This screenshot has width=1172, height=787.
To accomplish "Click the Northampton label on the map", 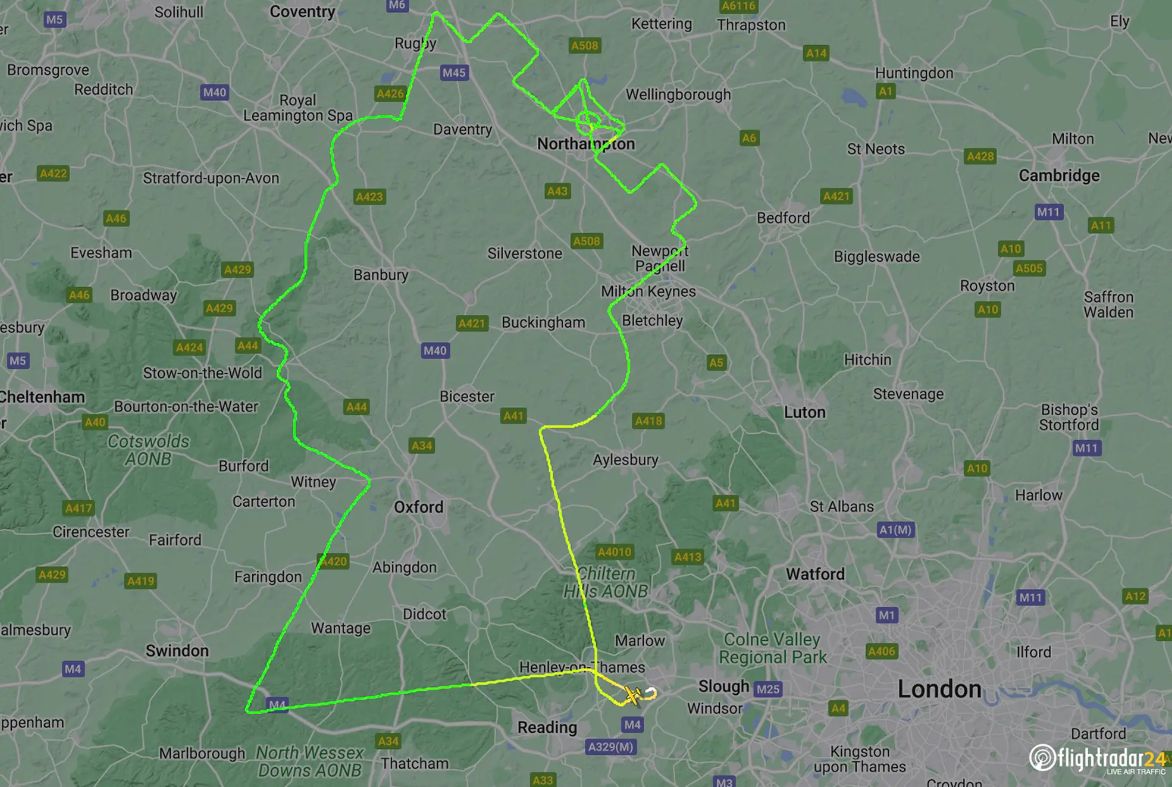I will 586,143.
